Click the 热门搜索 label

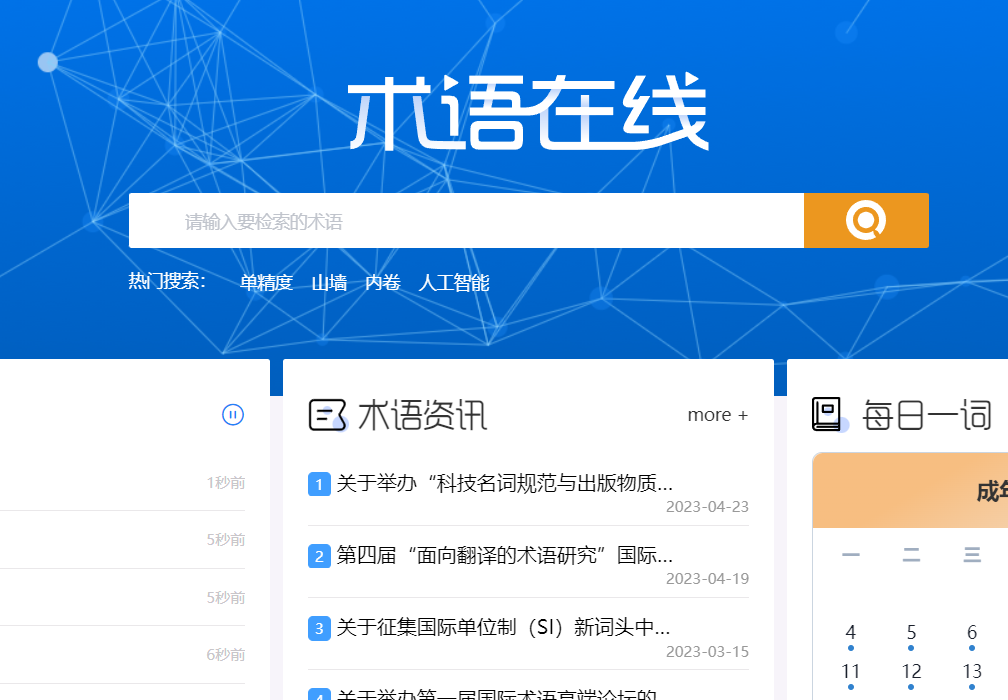click(167, 281)
